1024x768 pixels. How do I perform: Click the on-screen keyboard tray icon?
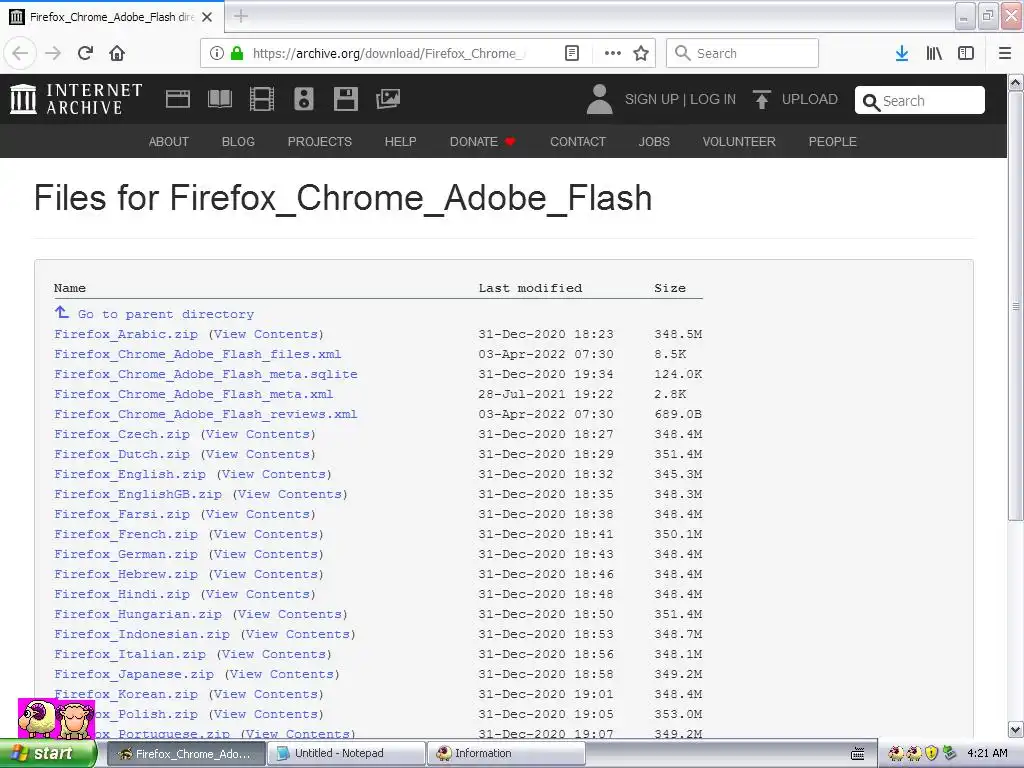[857, 754]
